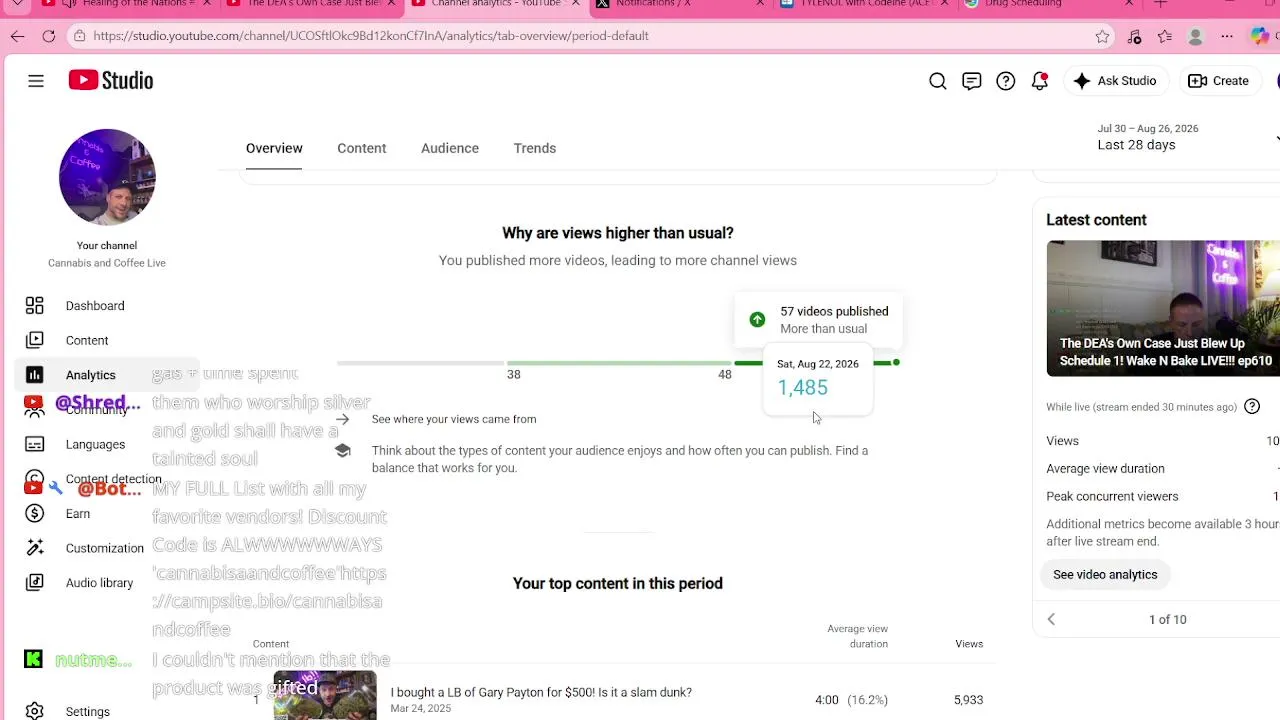This screenshot has height=720, width=1280.
Task: Open Customization in the sidebar
Action: 105,548
